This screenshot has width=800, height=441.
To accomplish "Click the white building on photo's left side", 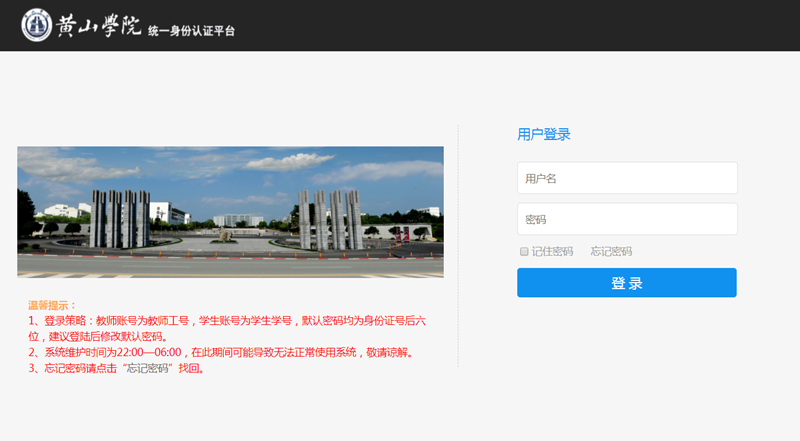I will click(x=64, y=212).
